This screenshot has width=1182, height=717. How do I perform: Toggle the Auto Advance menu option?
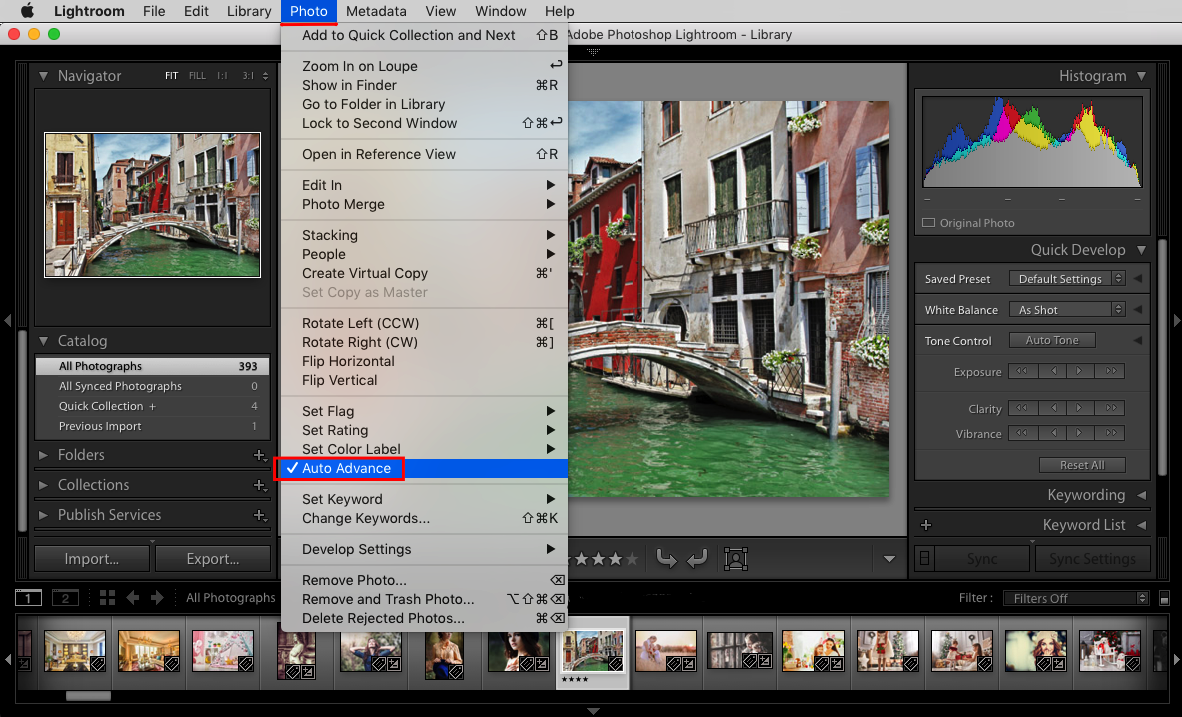(x=424, y=468)
